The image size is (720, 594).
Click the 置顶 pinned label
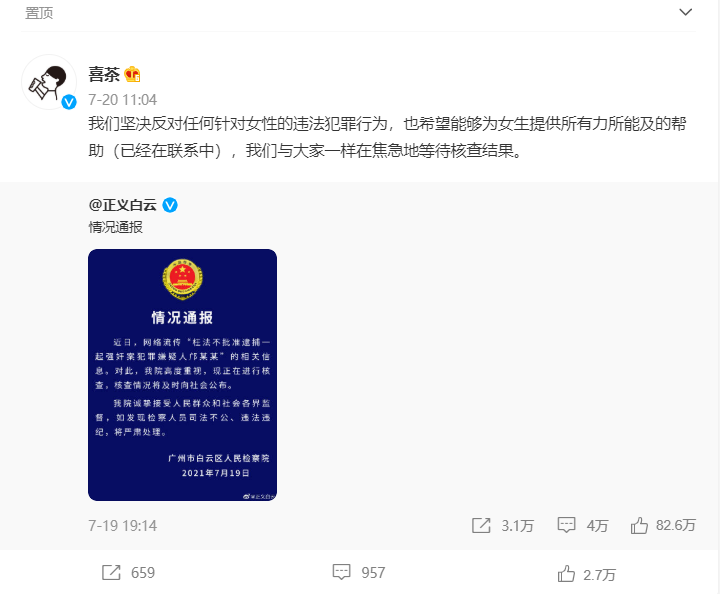pos(39,13)
